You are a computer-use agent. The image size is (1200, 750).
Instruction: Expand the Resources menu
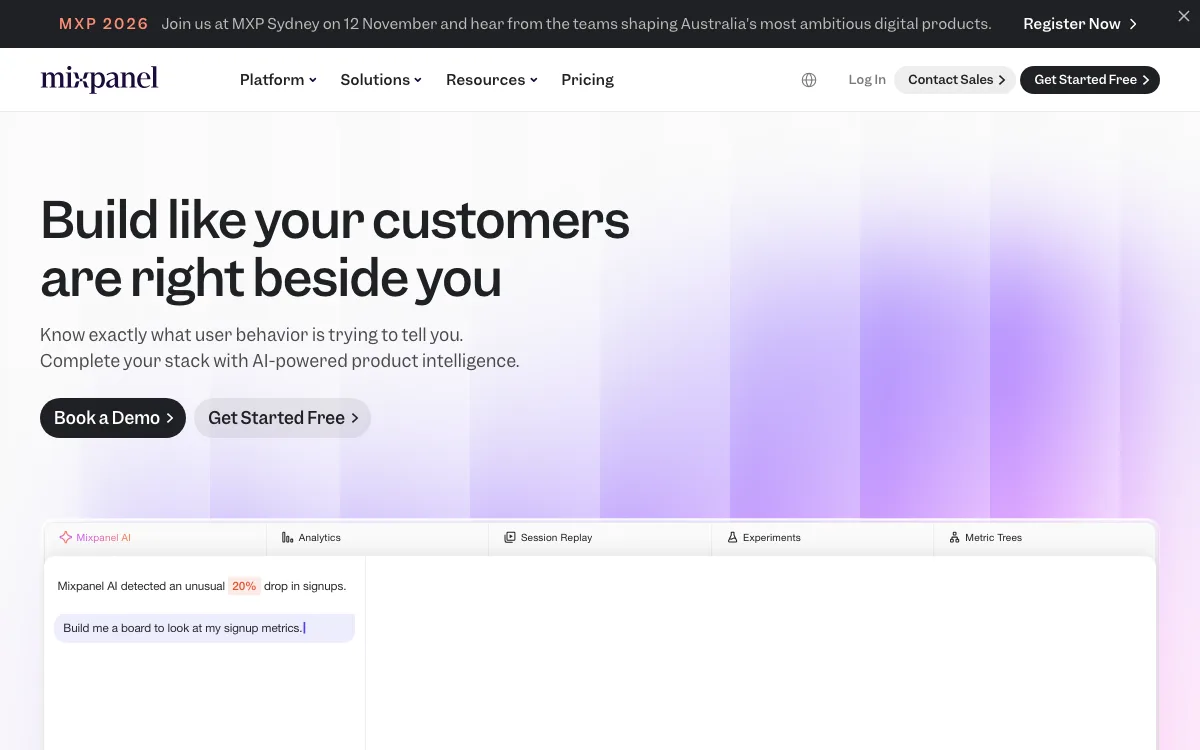pos(492,79)
